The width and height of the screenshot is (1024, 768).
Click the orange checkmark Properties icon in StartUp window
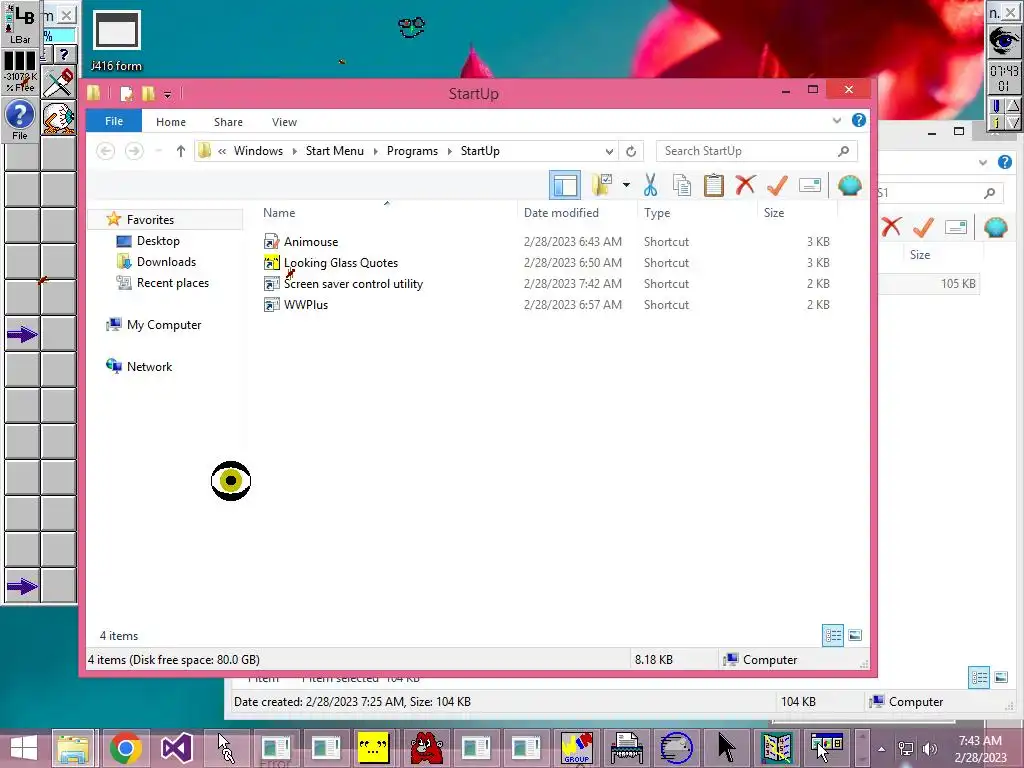pyautogui.click(x=777, y=185)
